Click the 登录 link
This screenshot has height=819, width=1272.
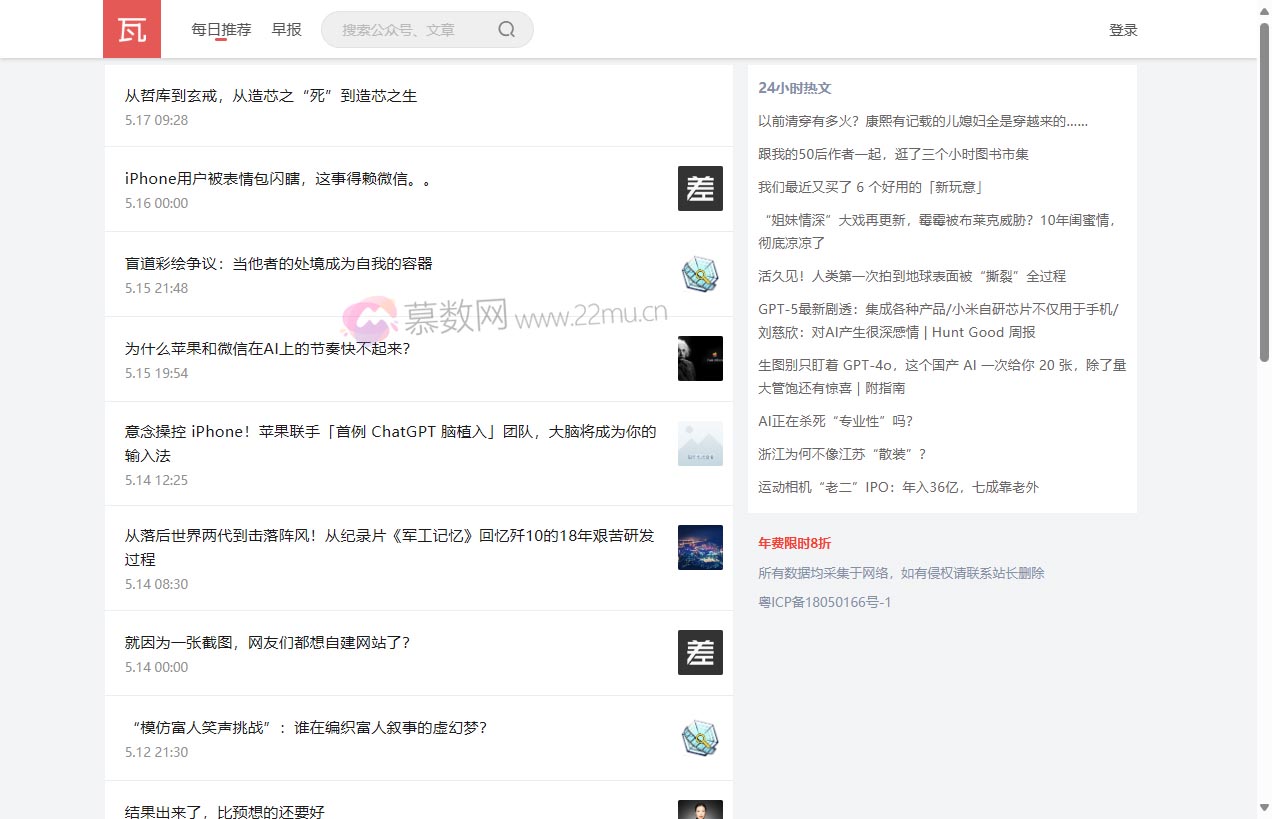click(x=1123, y=30)
